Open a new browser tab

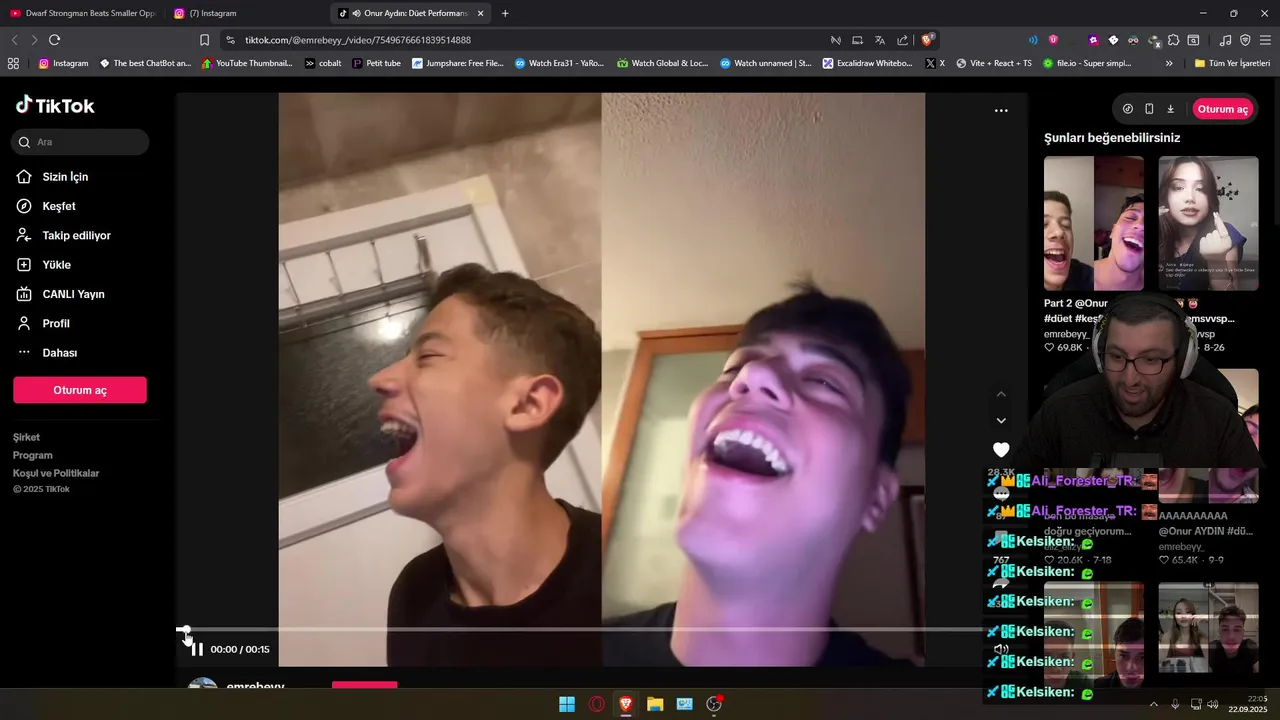(x=505, y=13)
